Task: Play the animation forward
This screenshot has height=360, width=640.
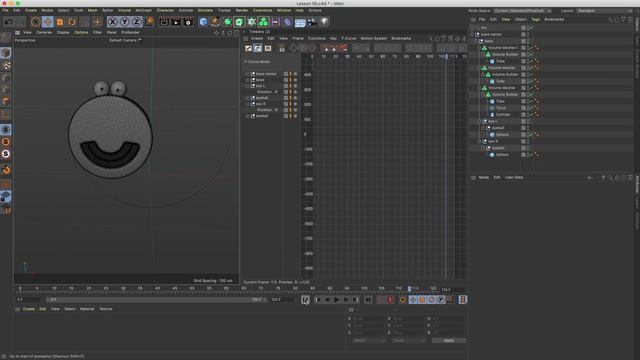Action: 336,300
